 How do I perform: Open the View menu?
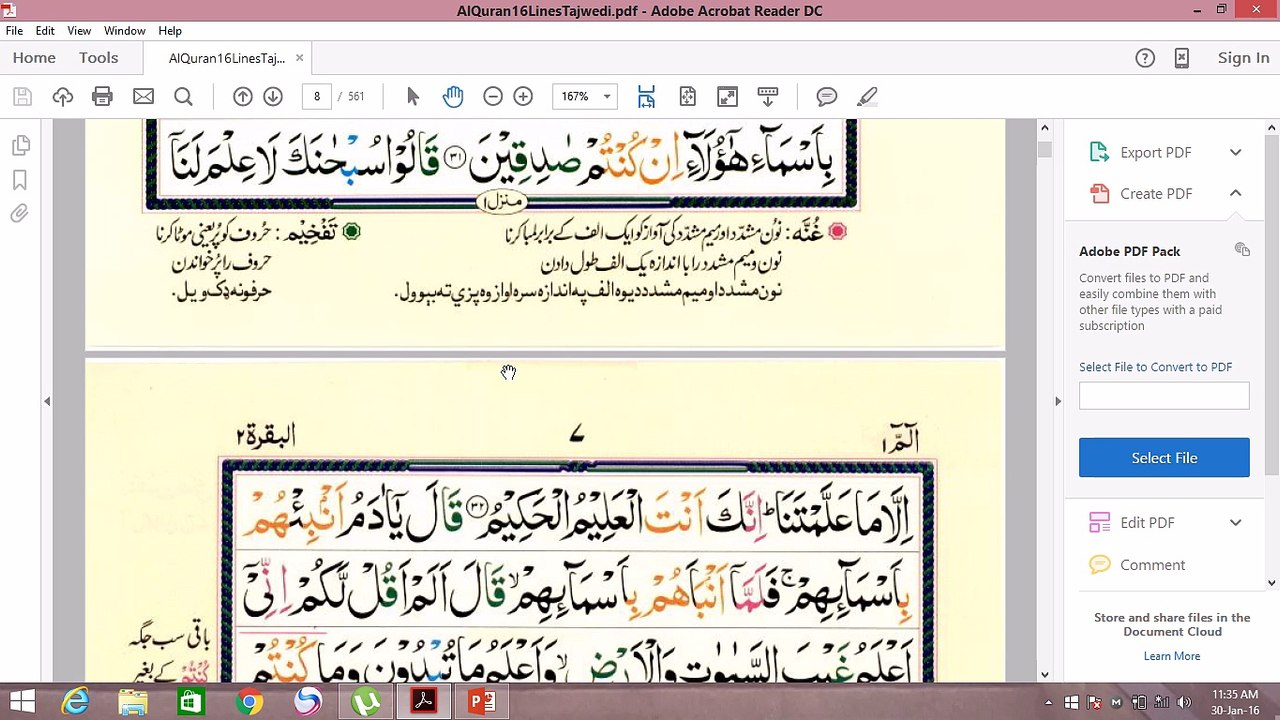(x=79, y=31)
